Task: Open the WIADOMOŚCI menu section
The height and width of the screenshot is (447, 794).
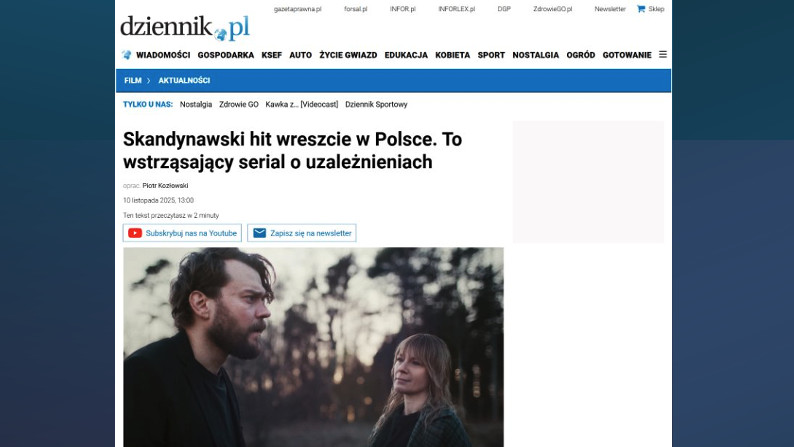Action: pyautogui.click(x=163, y=55)
